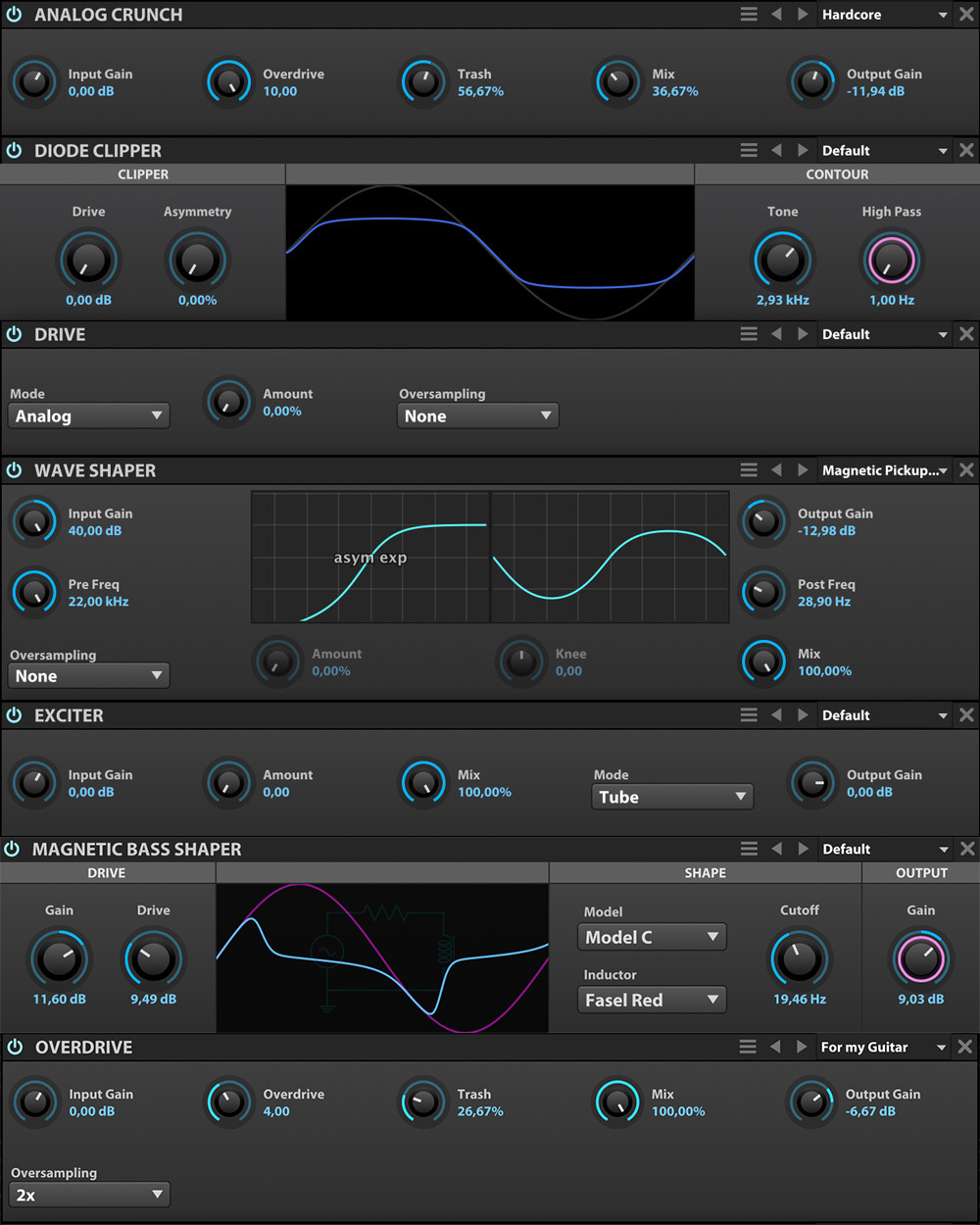Viewport: 980px width, 1225px height.
Task: Click Bass Shaper Cutoff knob
Action: tap(800, 959)
